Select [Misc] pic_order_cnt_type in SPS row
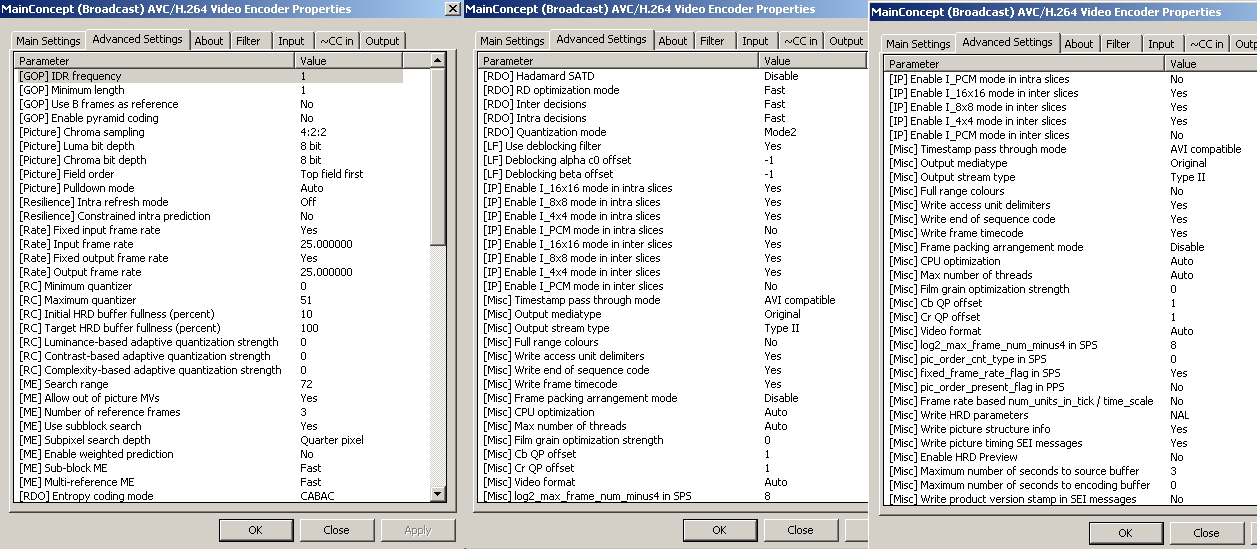 pyautogui.click(x=1070, y=359)
